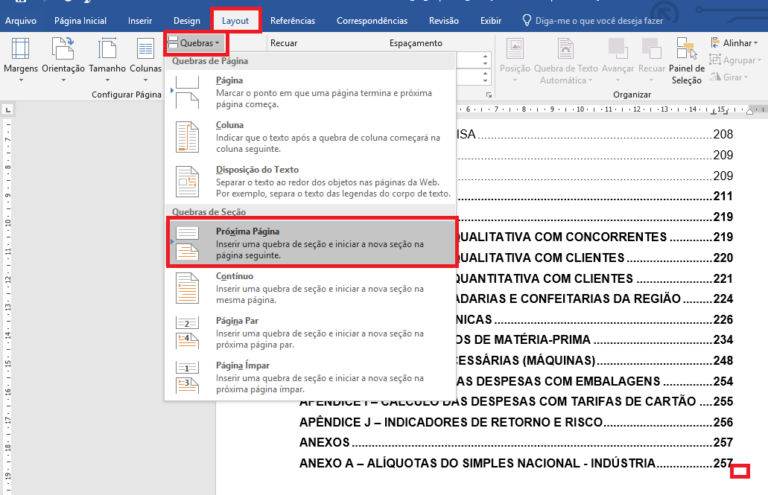Click the Página break icon
The image size is (768, 495).
click(187, 92)
